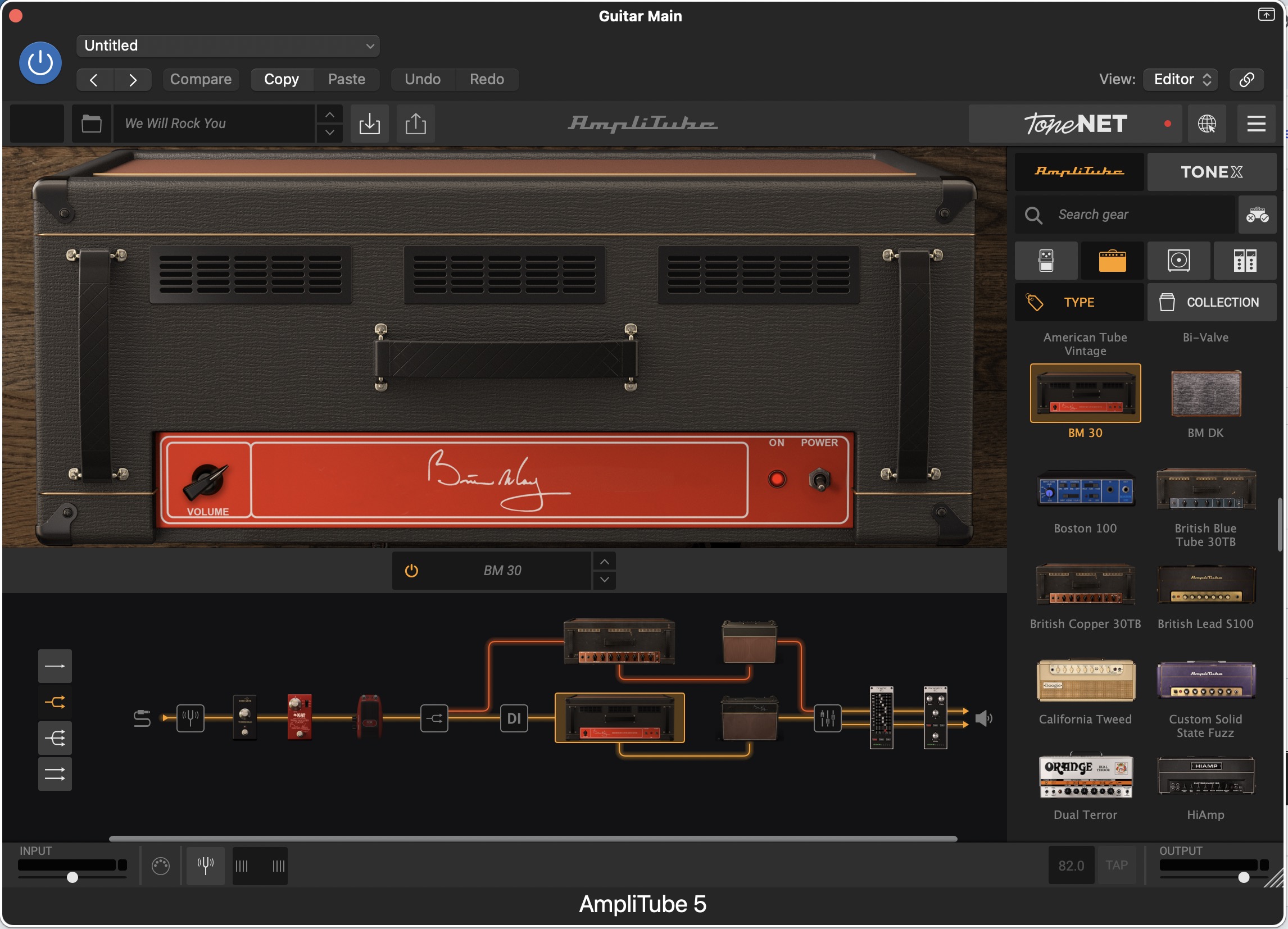Toggle the tuner in bottom bar

205,866
